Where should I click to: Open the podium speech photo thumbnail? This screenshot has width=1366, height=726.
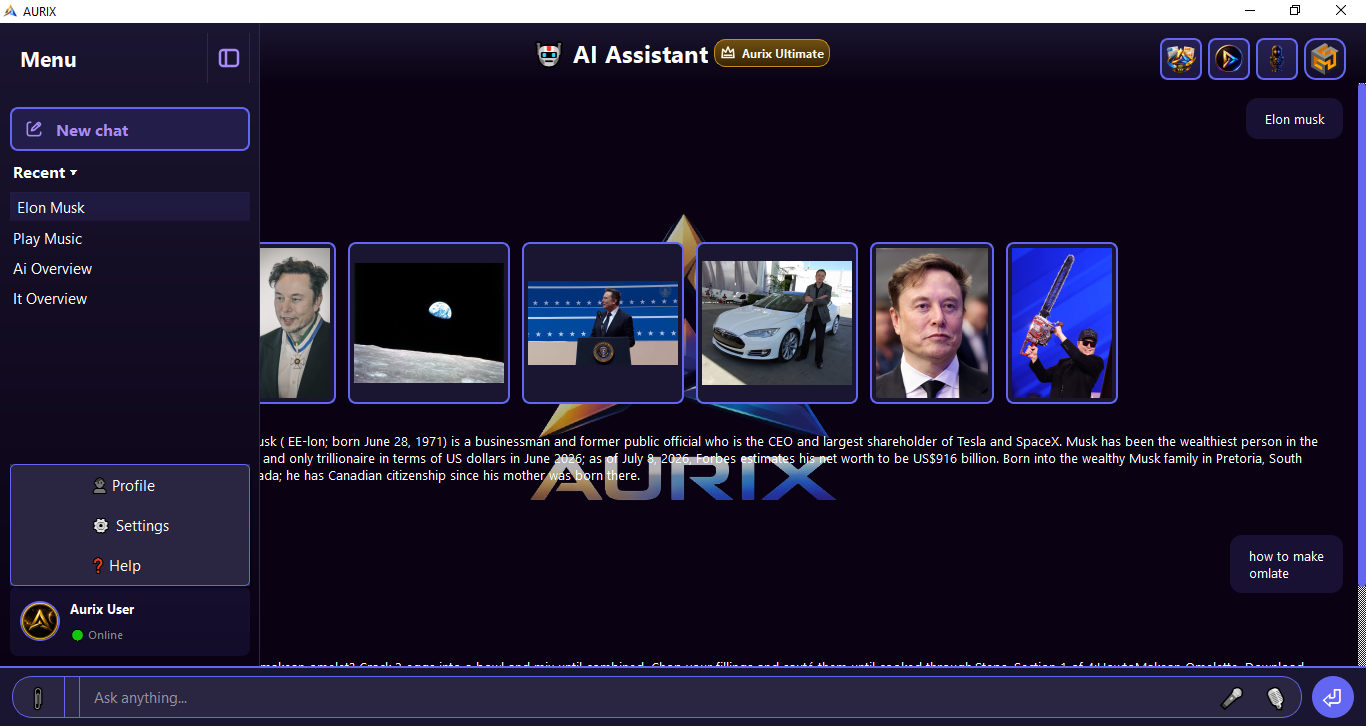coord(603,323)
